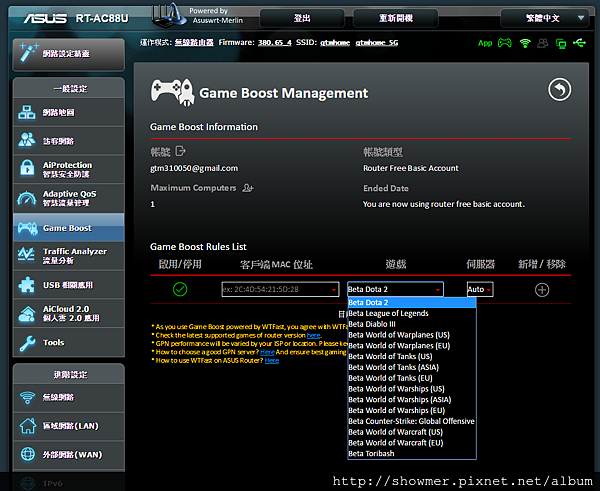
Task: Select Beta World of Warships (EU)
Action: pyautogui.click(x=412, y=410)
